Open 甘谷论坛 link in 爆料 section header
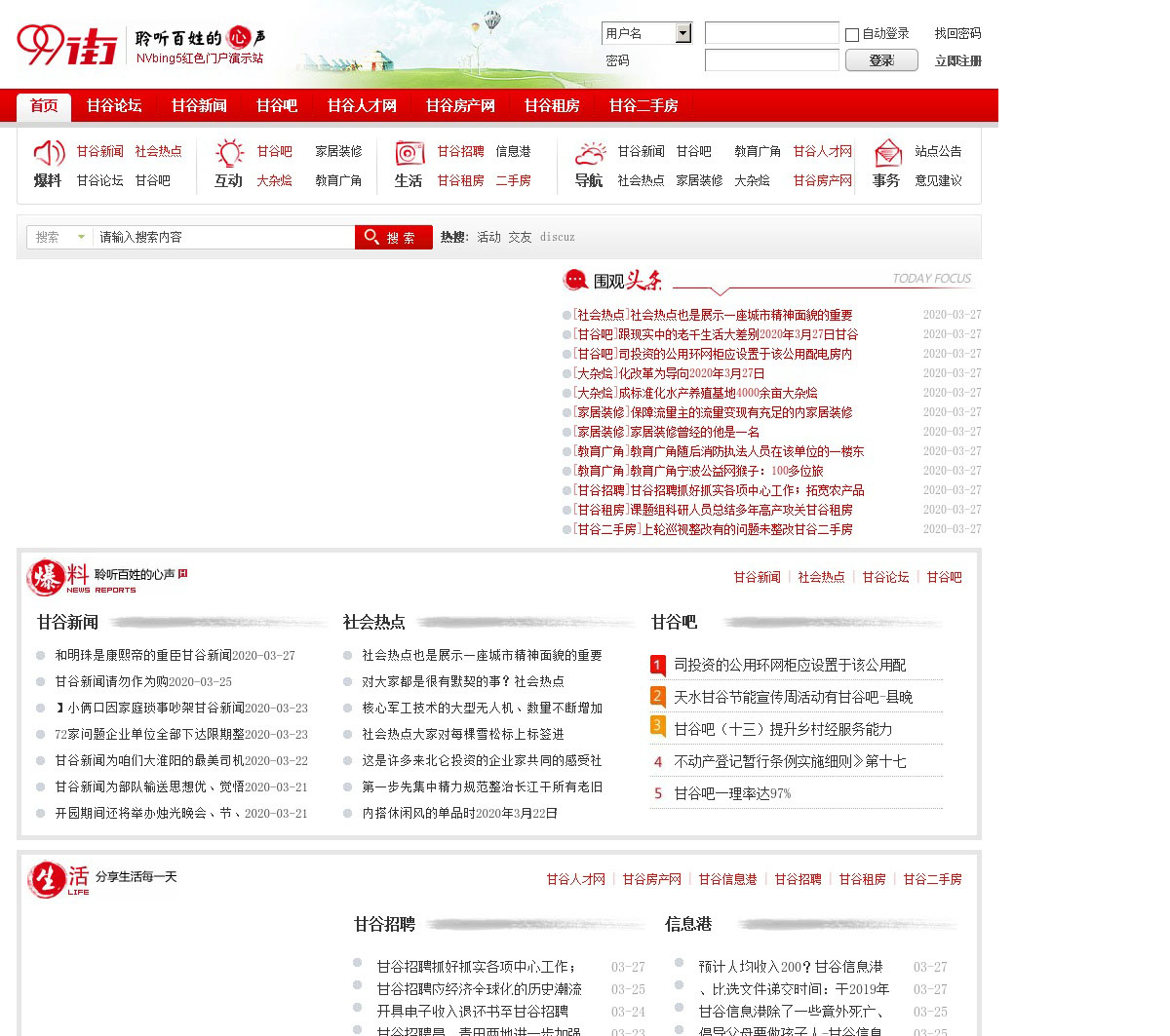Screen dimensions: 1170x1036 point(885,577)
